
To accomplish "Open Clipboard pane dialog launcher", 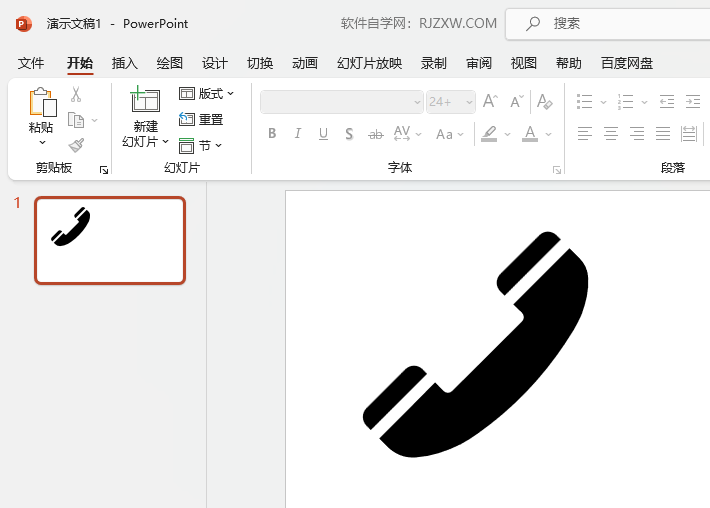I will pyautogui.click(x=104, y=170).
